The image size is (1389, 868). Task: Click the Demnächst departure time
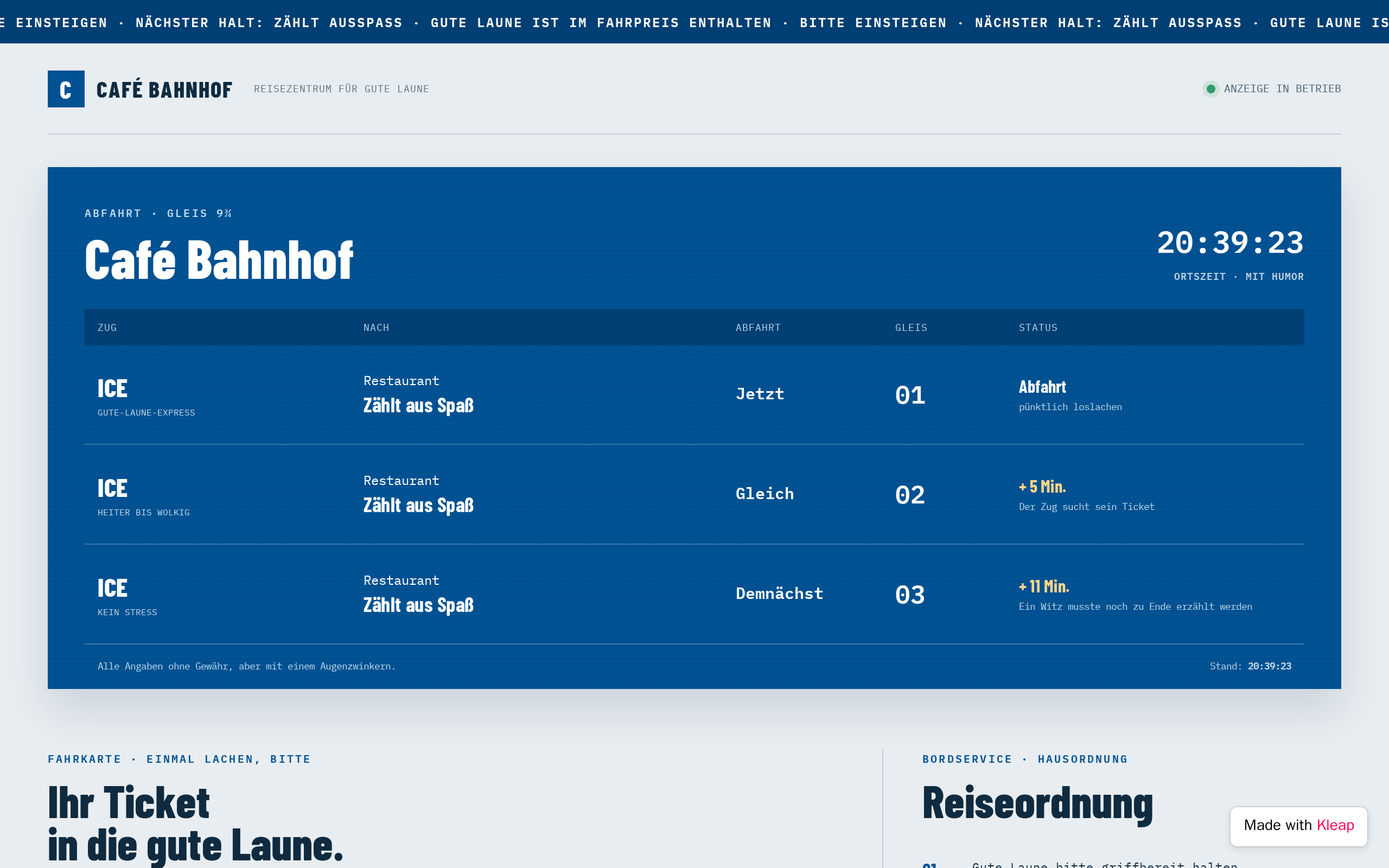tap(780, 593)
